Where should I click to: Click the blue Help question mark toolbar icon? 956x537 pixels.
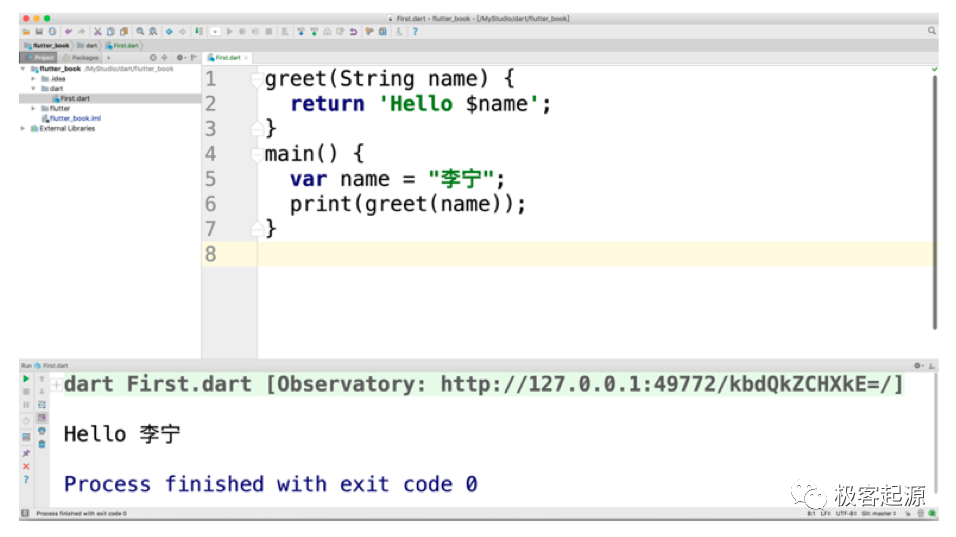click(415, 32)
